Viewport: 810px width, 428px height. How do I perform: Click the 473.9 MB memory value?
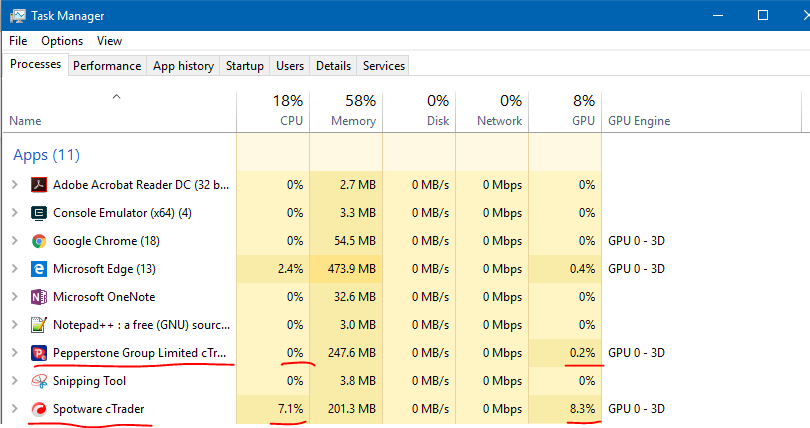click(351, 268)
